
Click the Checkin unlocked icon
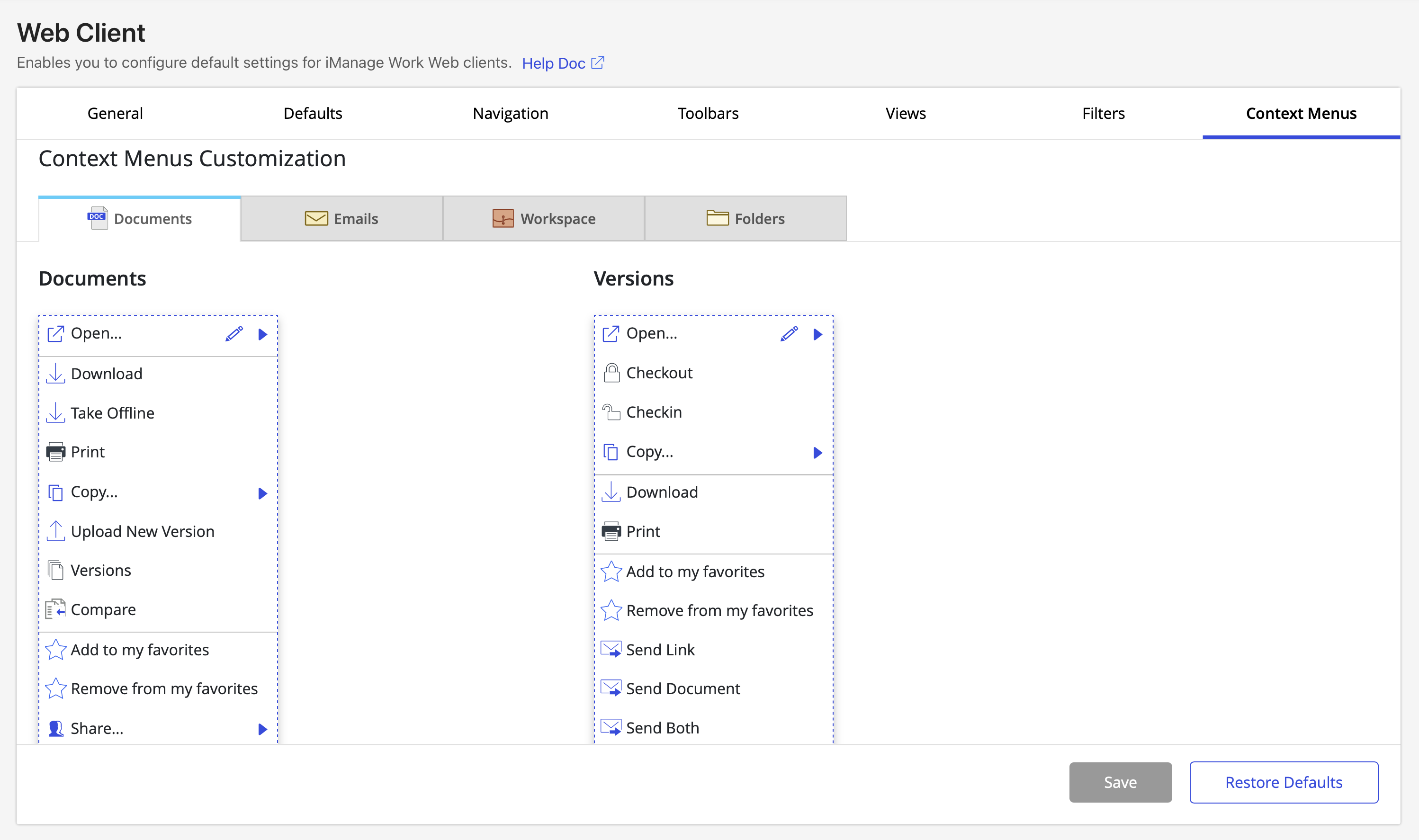pos(611,412)
